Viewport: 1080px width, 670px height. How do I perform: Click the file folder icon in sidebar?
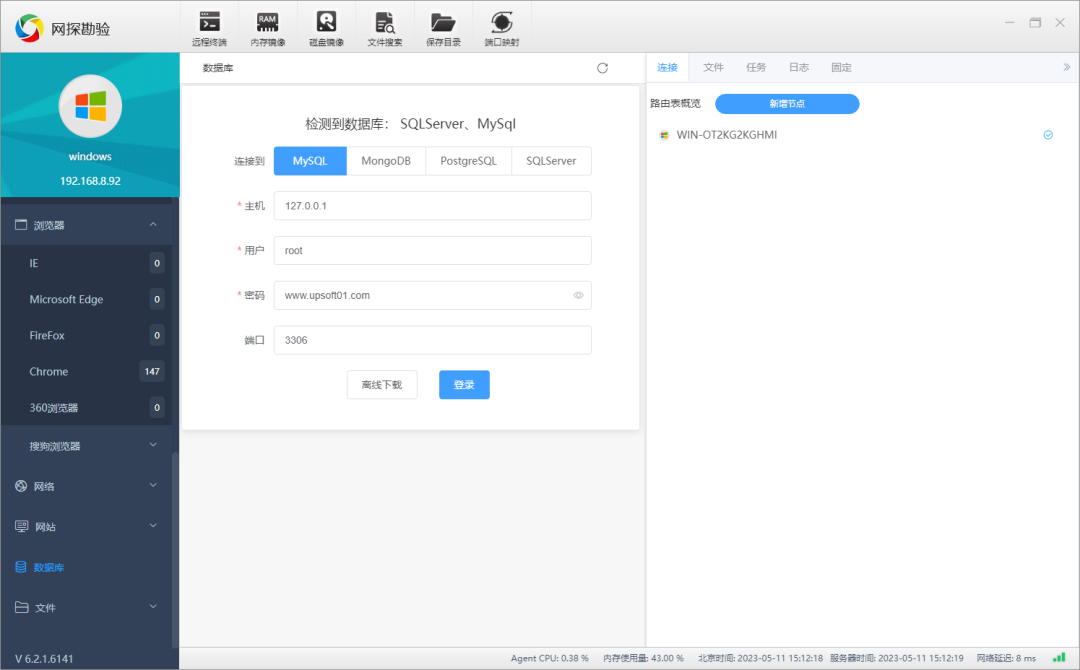pos(21,607)
